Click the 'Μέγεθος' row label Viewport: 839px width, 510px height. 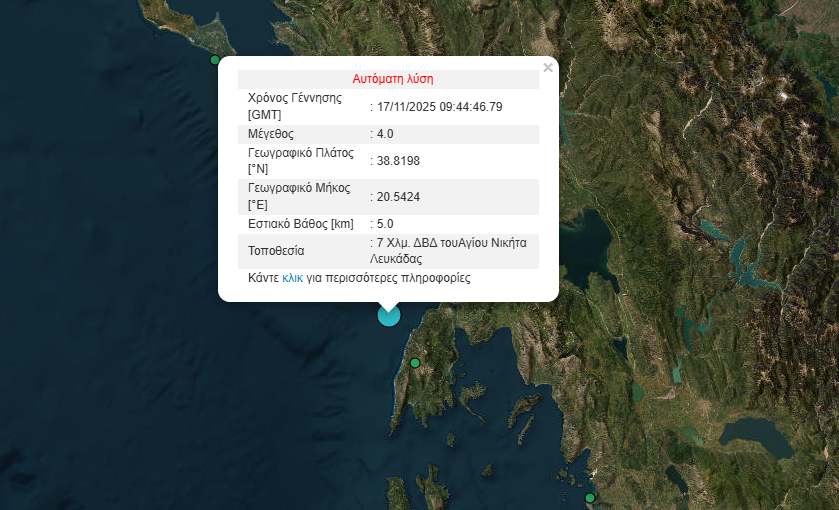(x=271, y=133)
